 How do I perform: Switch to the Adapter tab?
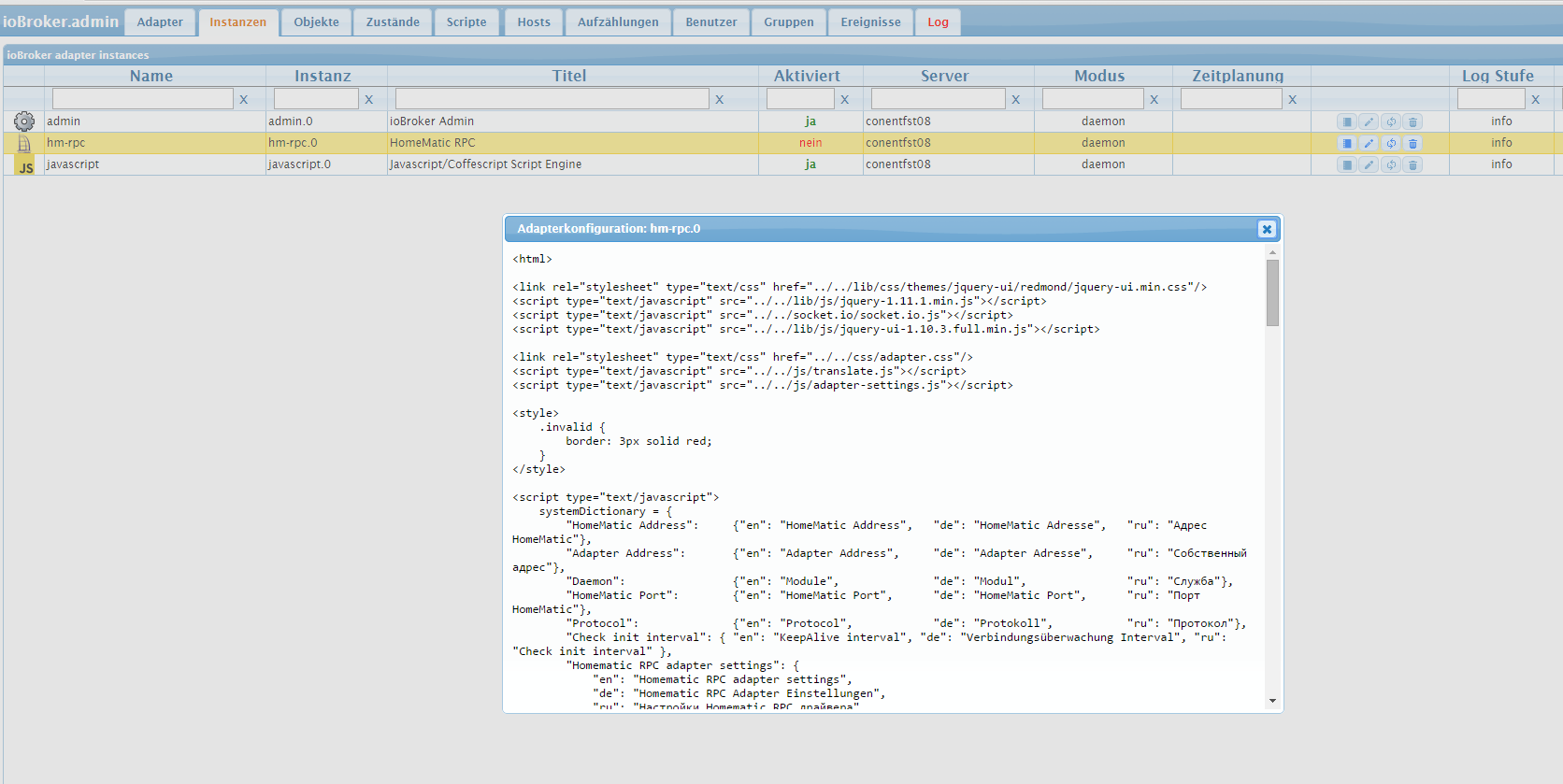click(x=160, y=22)
